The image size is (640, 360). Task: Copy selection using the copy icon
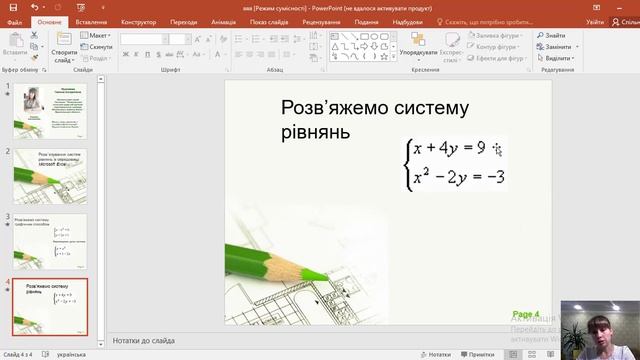[34, 47]
